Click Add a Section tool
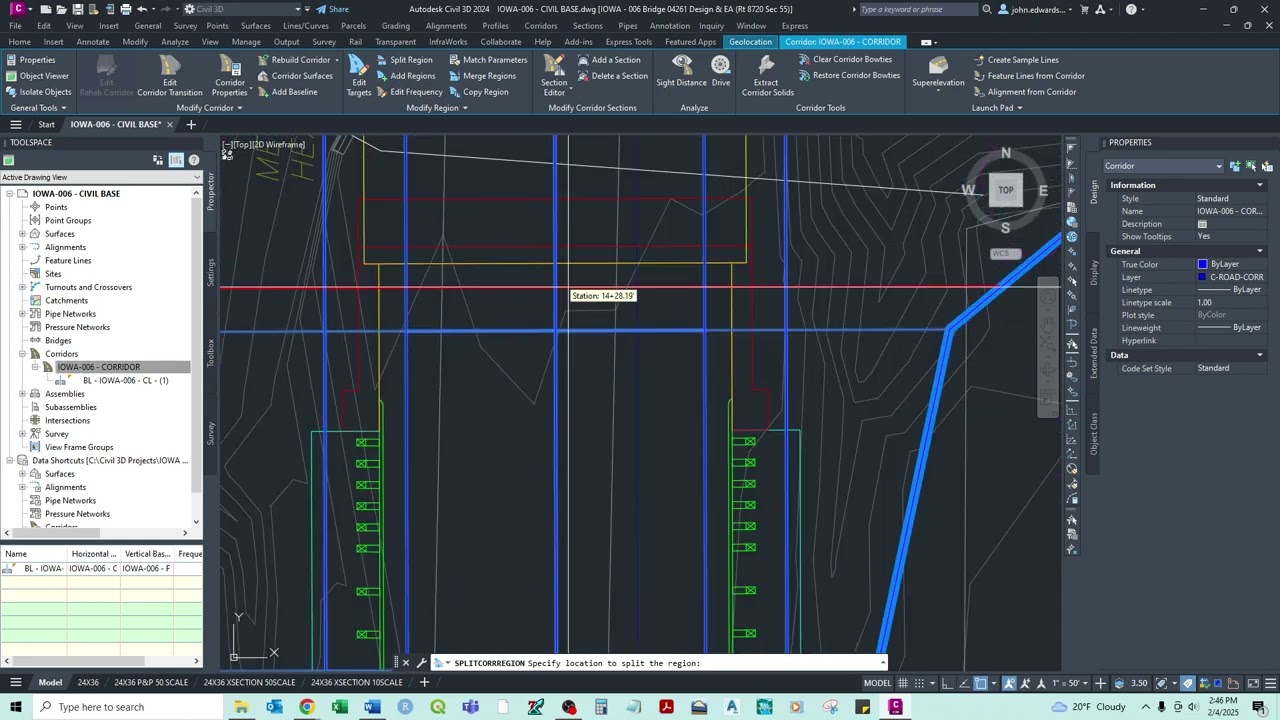Screen dimensions: 1280x720 609,60
